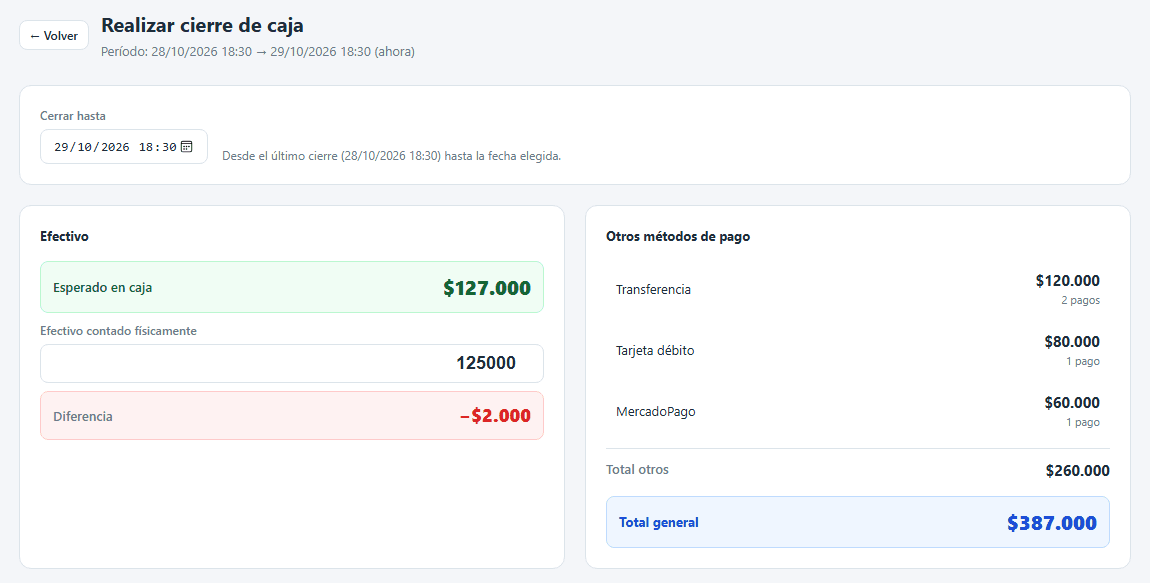Screen dimensions: 1150x583
Task: Click the MercadoPago payment row label
Action: tap(656, 411)
